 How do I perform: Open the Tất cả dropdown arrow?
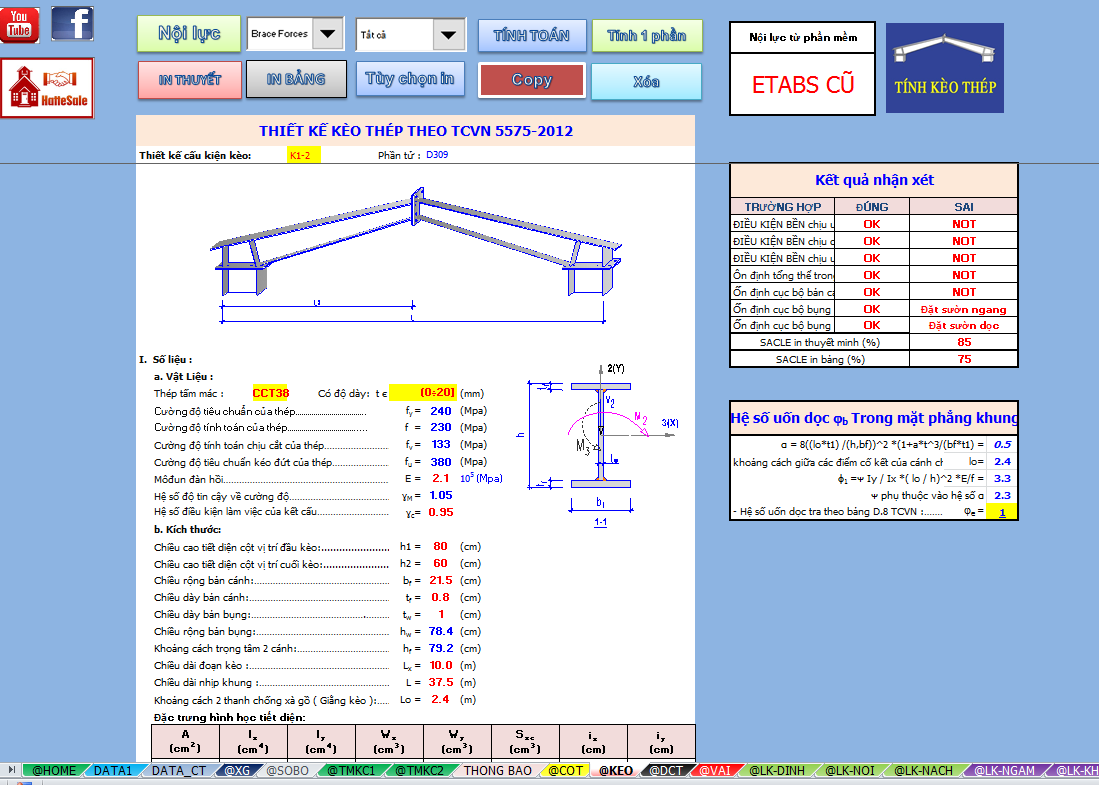click(449, 34)
